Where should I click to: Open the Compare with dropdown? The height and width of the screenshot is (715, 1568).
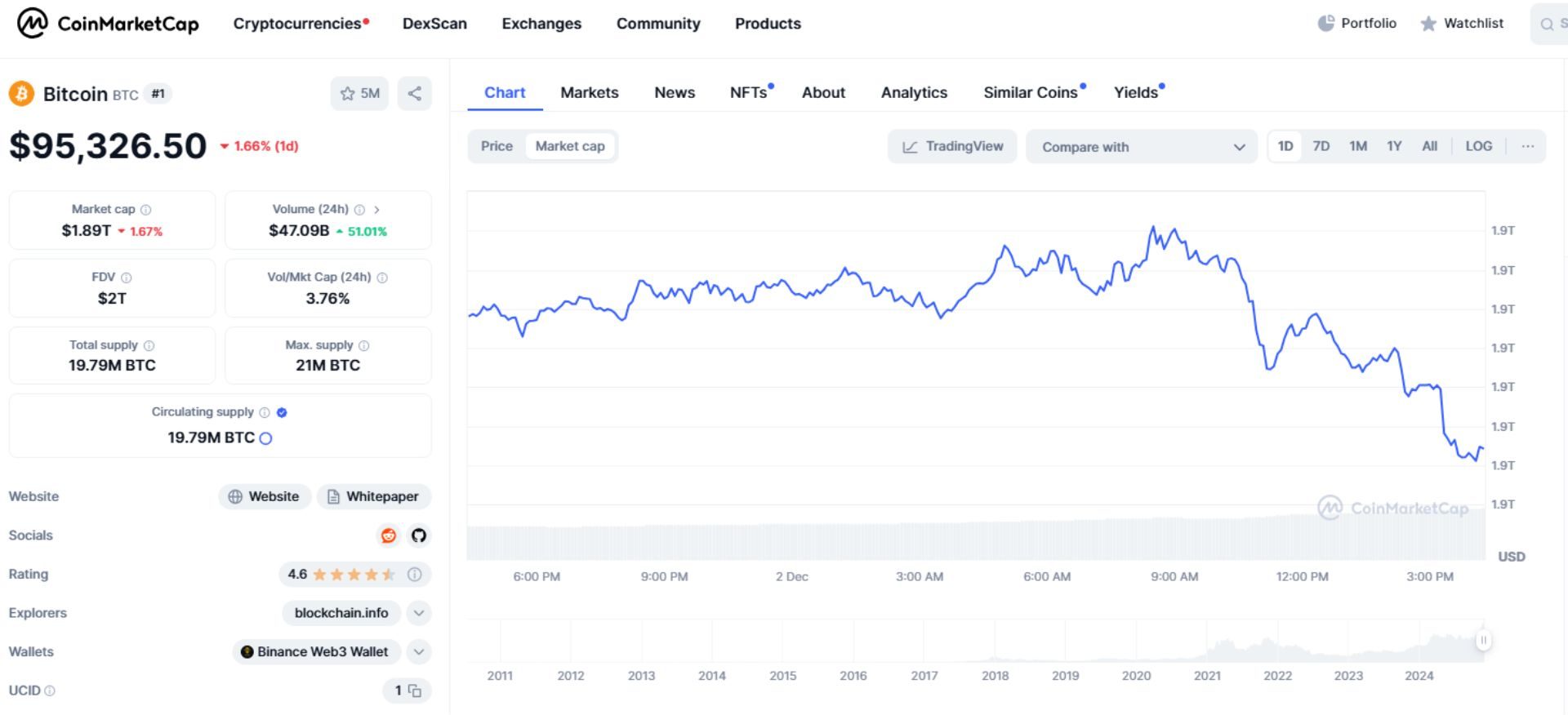coord(1141,147)
